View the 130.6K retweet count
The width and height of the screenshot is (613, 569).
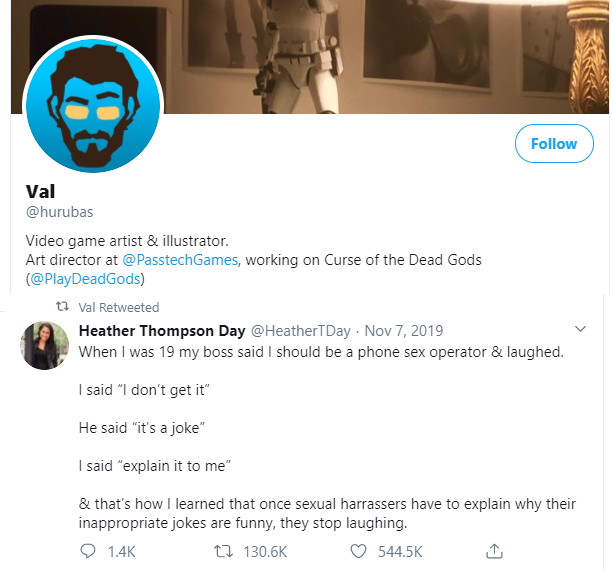point(266,551)
